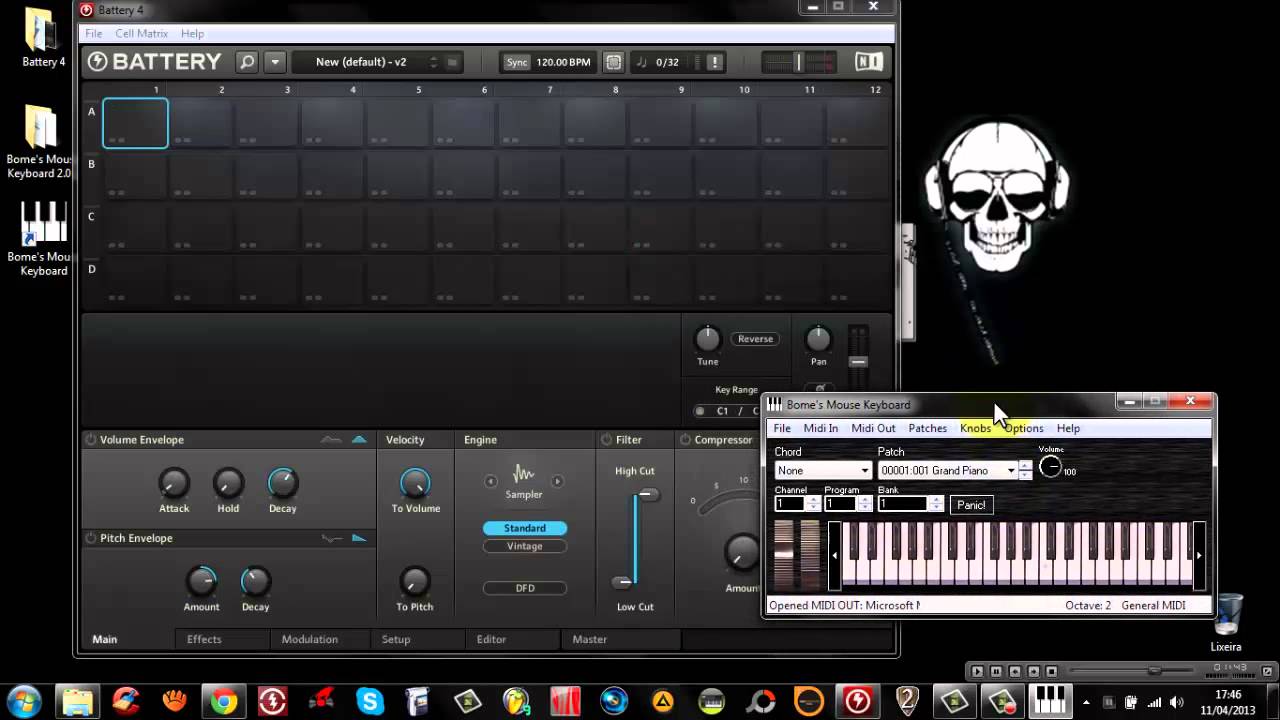Click the To Pitch velocity knob
The image size is (1280, 720).
[x=415, y=581]
